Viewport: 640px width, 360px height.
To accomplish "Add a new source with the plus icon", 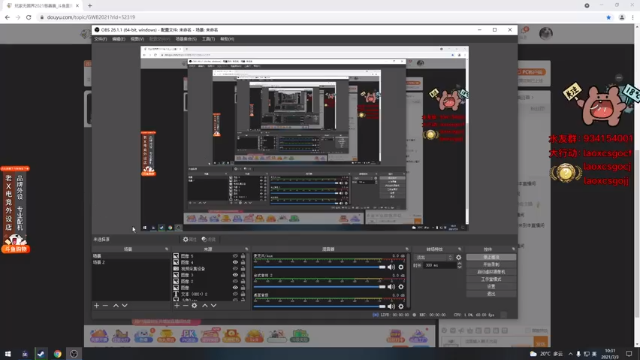I will coord(177,306).
